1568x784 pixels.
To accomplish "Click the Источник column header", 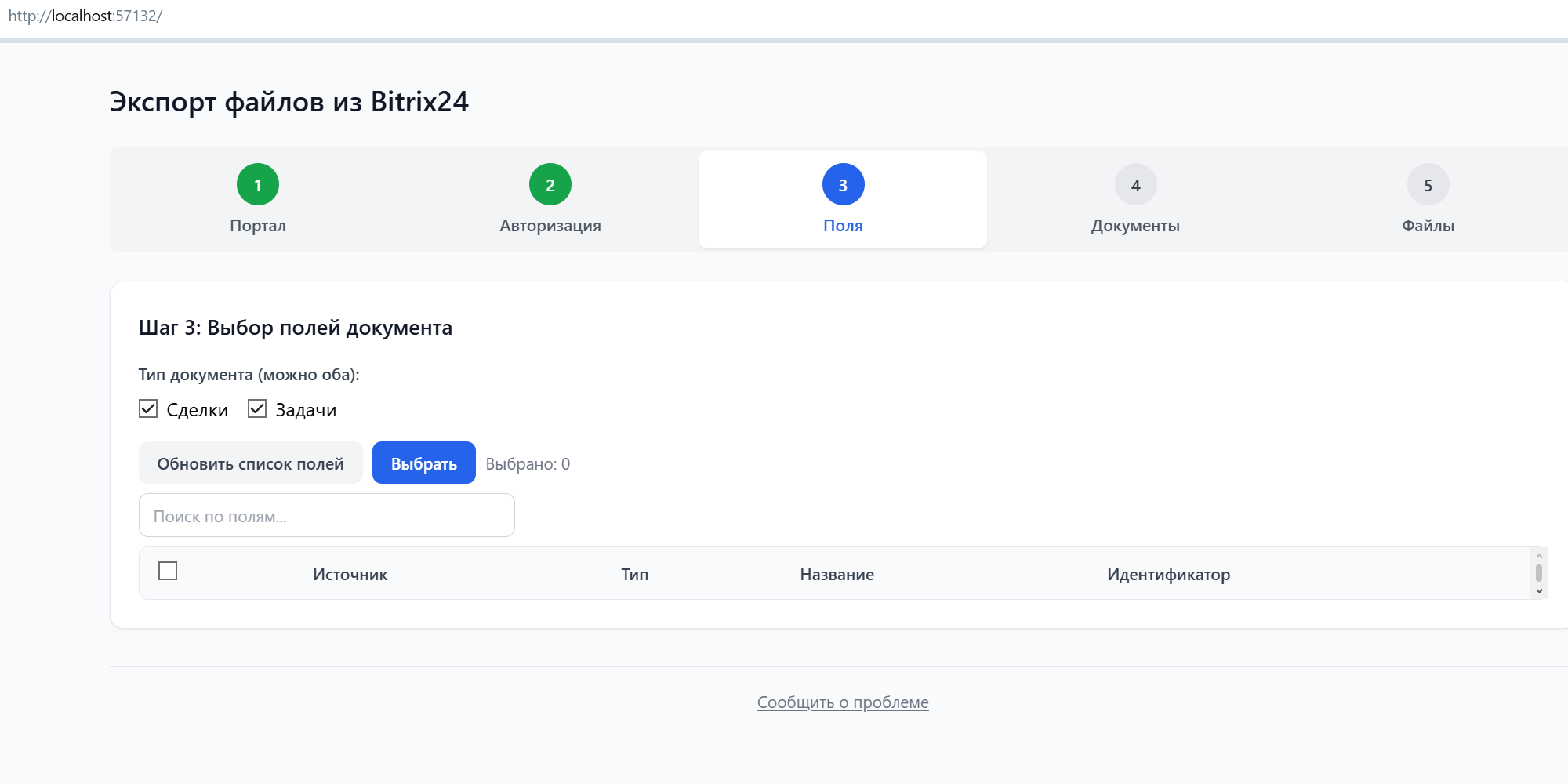I will 350,575.
